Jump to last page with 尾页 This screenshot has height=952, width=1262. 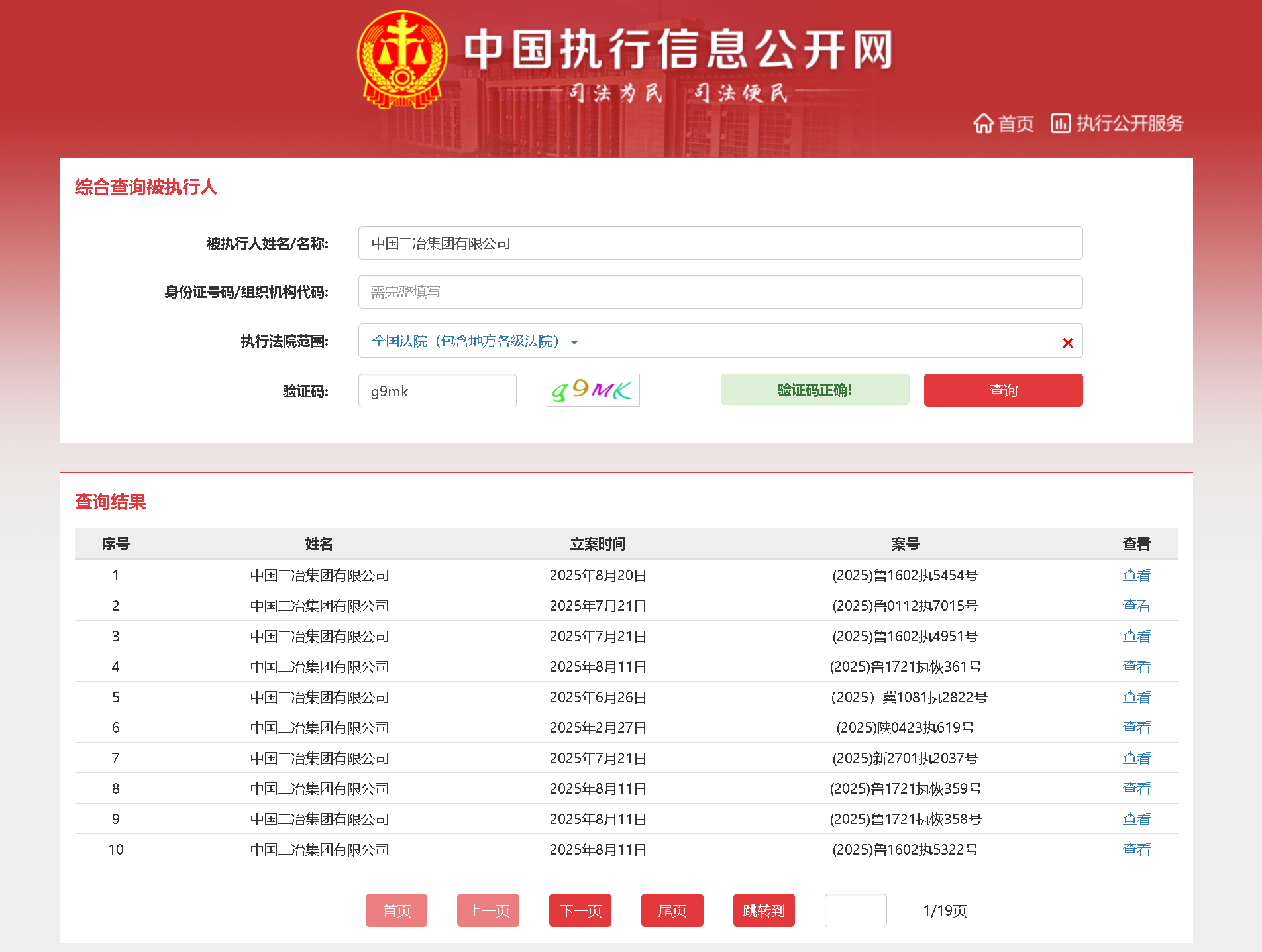pos(672,910)
